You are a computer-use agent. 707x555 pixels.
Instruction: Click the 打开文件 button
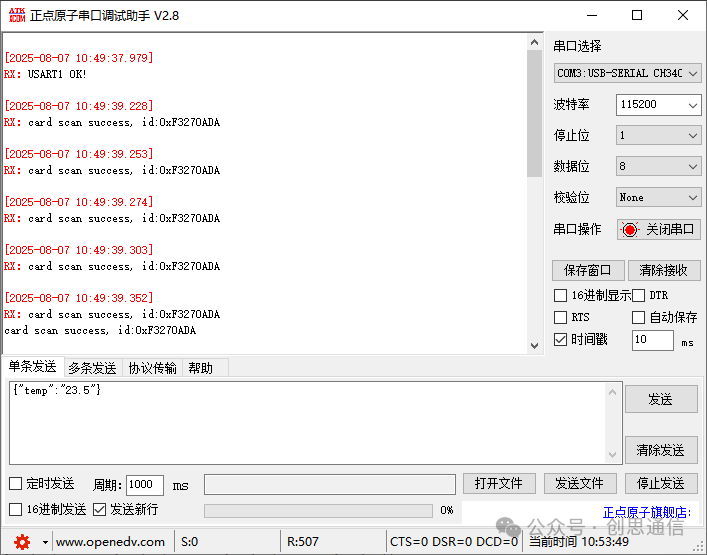[499, 484]
